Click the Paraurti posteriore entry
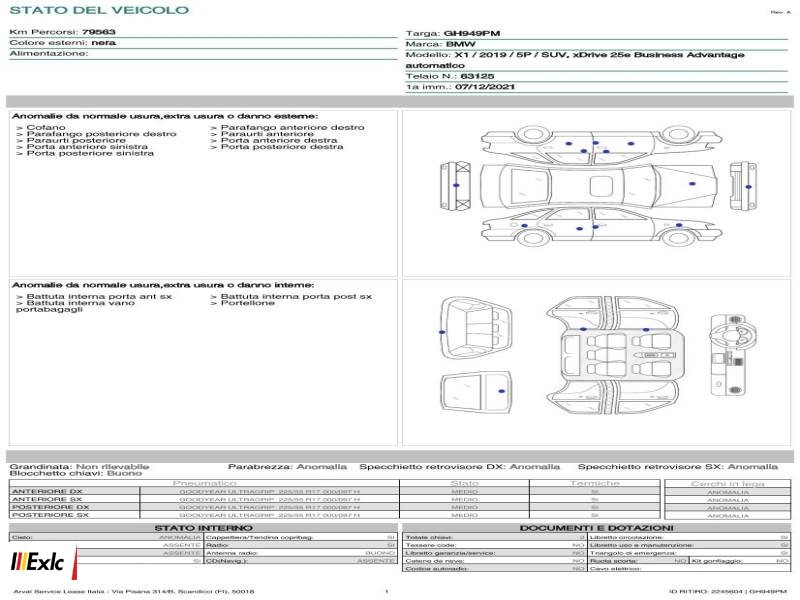This screenshot has height=600, width=800. click(x=71, y=140)
